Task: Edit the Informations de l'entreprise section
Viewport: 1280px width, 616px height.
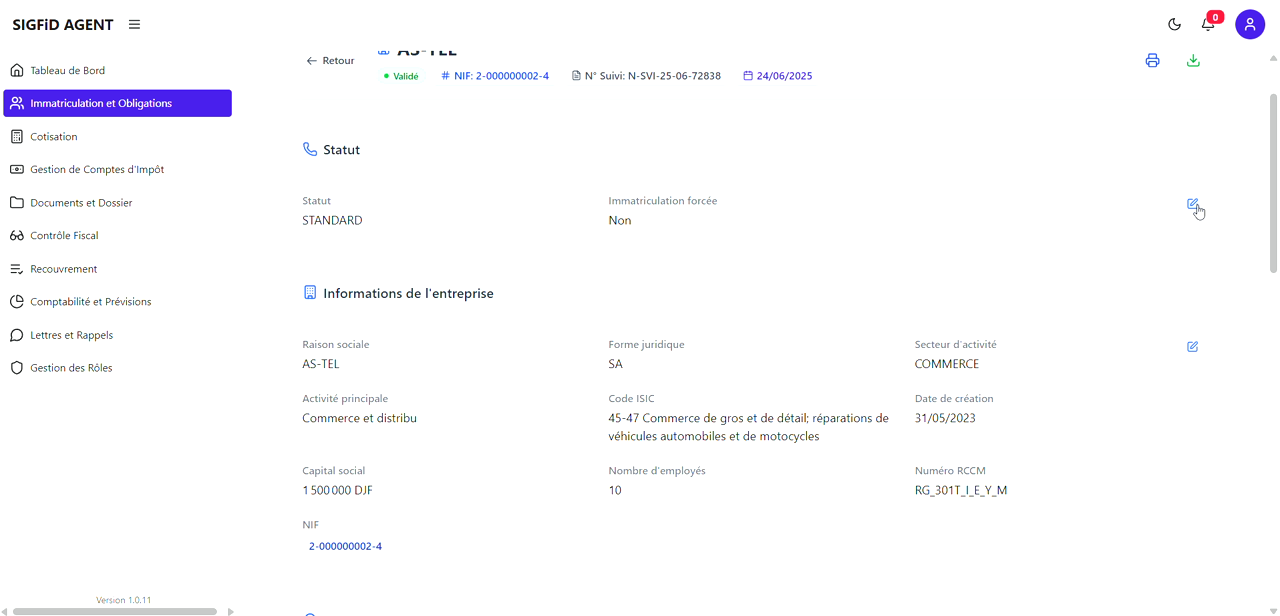Action: pyautogui.click(x=1192, y=347)
